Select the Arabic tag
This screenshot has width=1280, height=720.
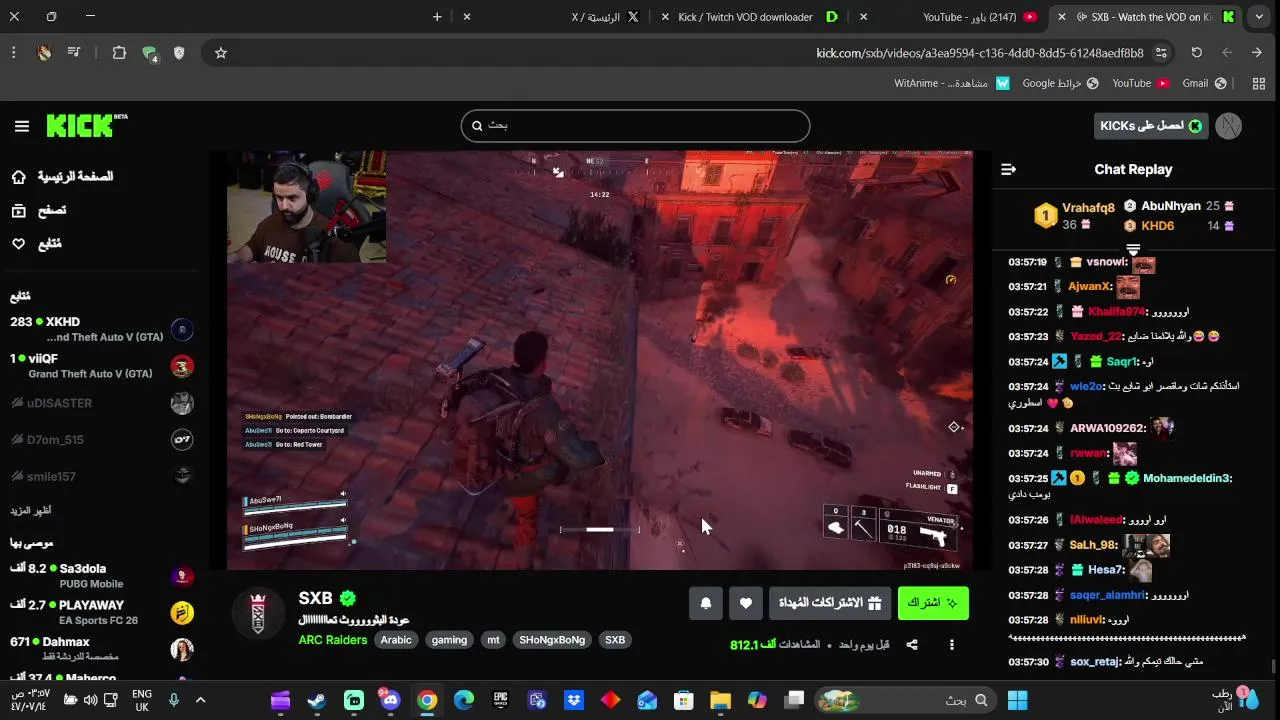396,640
